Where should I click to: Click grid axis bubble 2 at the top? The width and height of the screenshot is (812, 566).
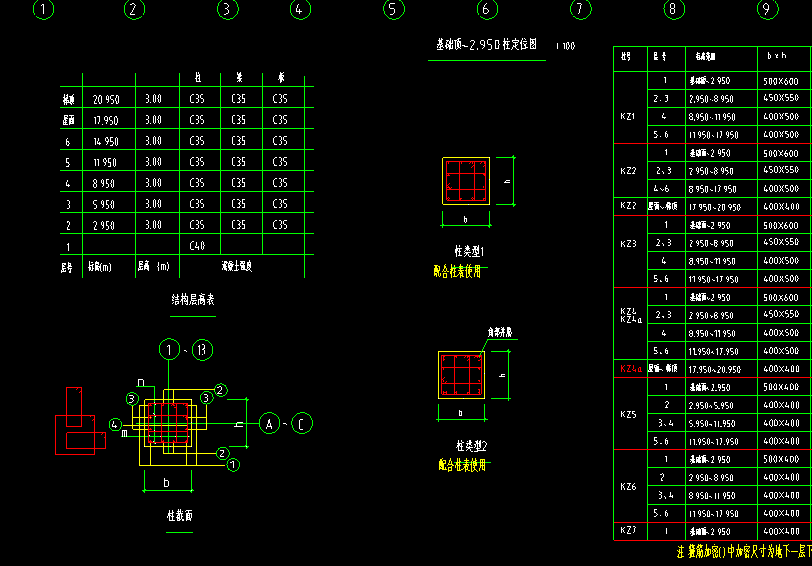(x=134, y=9)
